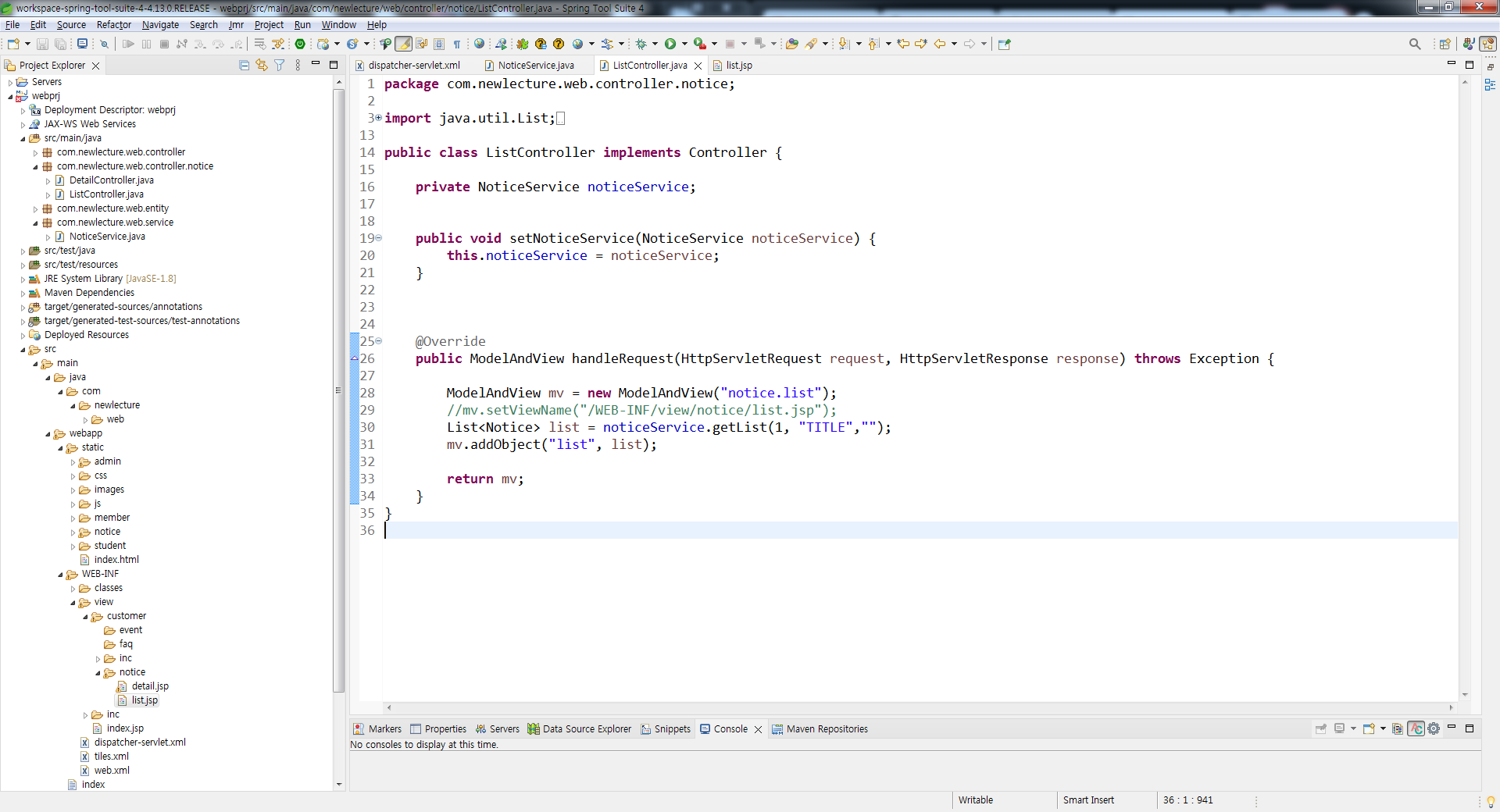Click the Pin Console icon
The width and height of the screenshot is (1500, 812).
click(x=1321, y=728)
